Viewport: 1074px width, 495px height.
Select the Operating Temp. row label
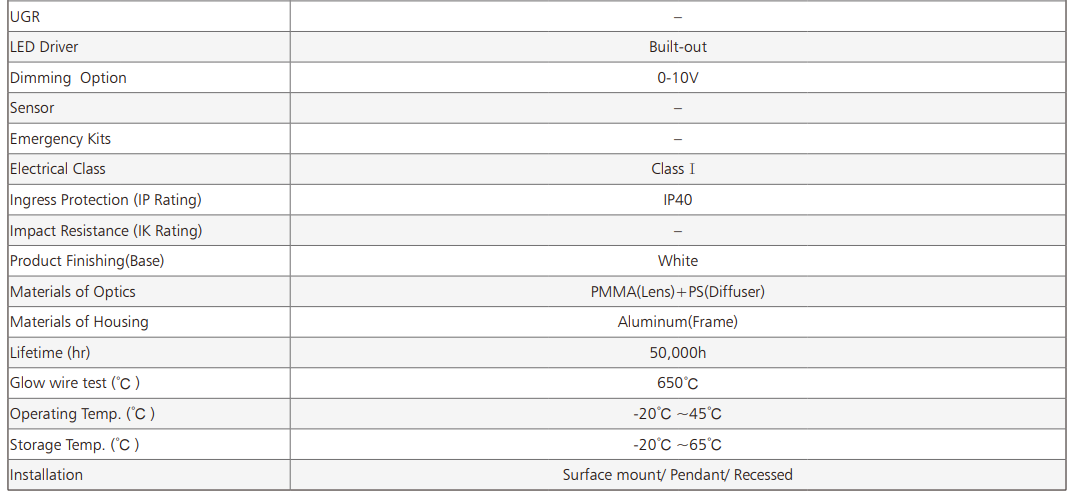82,414
